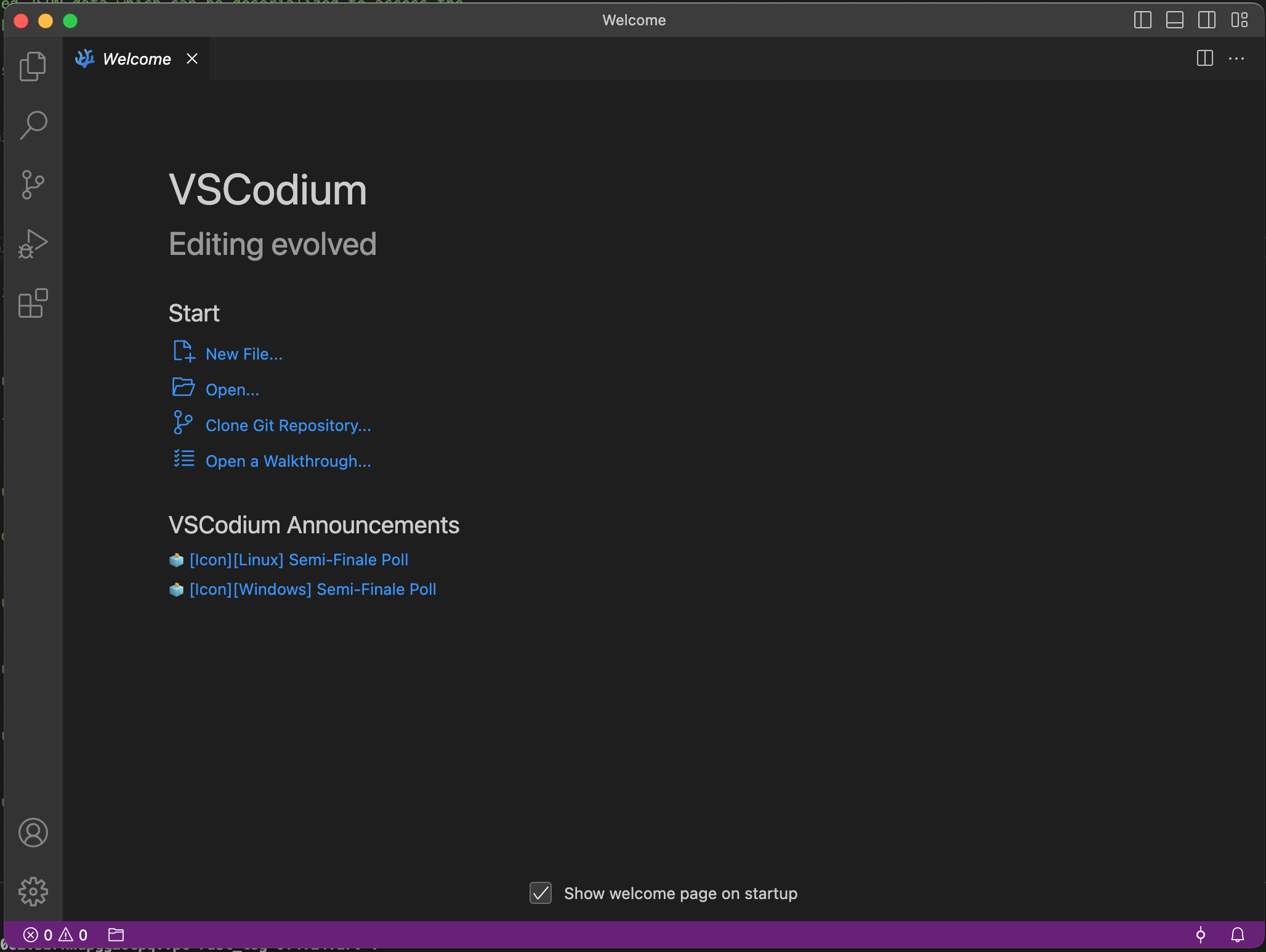The height and width of the screenshot is (952, 1266).
Task: Open the Explorer view in the activity bar
Action: 33,66
